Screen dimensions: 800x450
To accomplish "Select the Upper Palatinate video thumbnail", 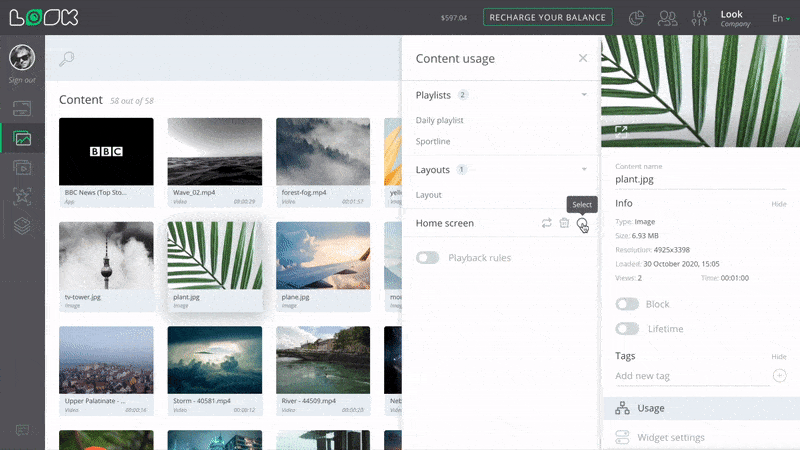I will (x=106, y=360).
